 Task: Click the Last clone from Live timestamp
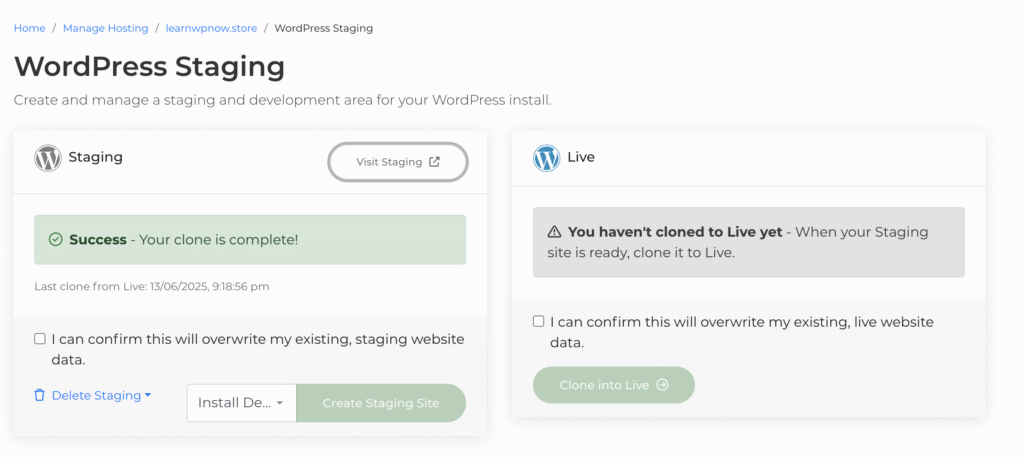(x=151, y=286)
